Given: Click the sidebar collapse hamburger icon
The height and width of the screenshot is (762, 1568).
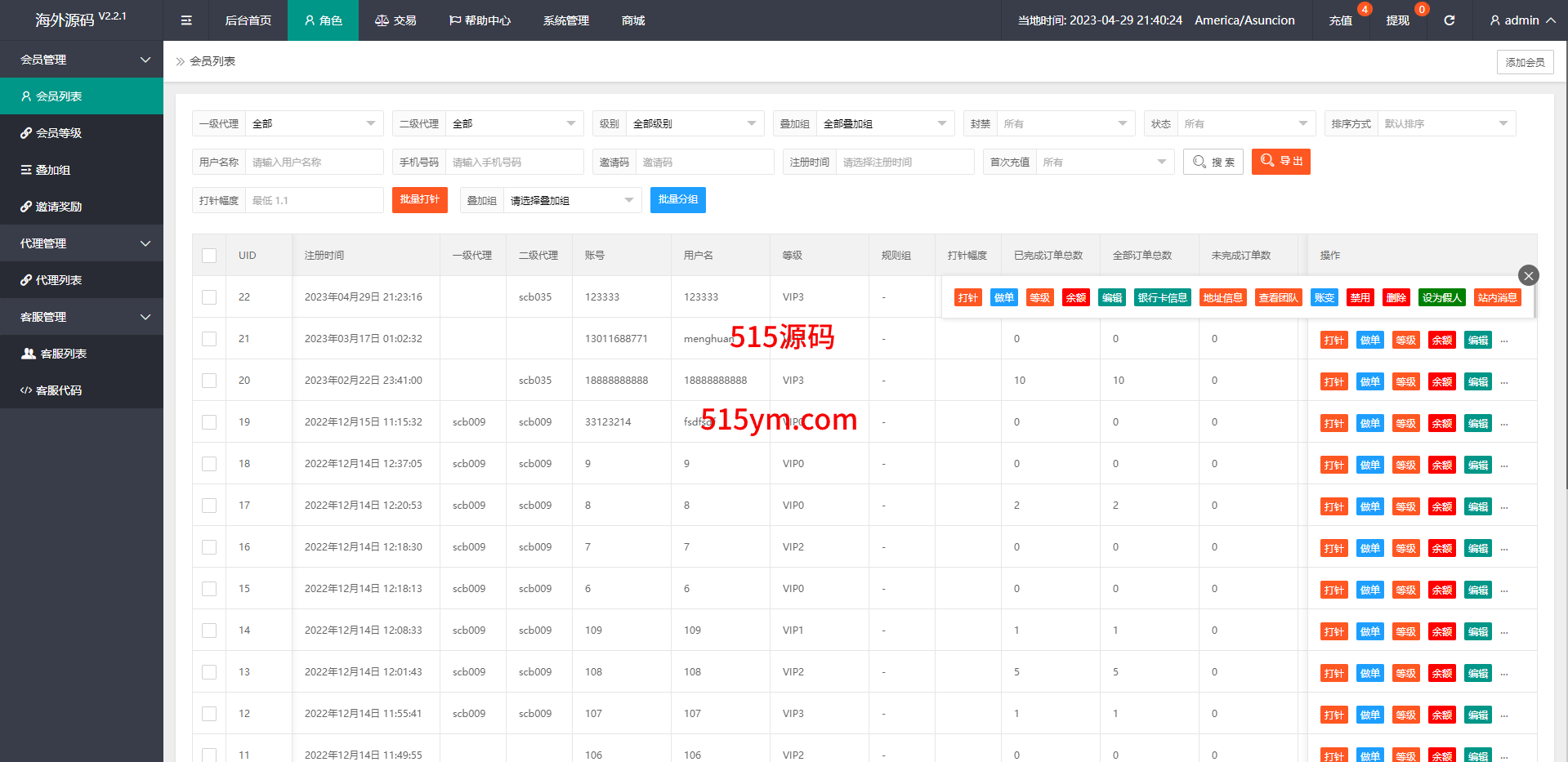Looking at the screenshot, I should [x=186, y=20].
